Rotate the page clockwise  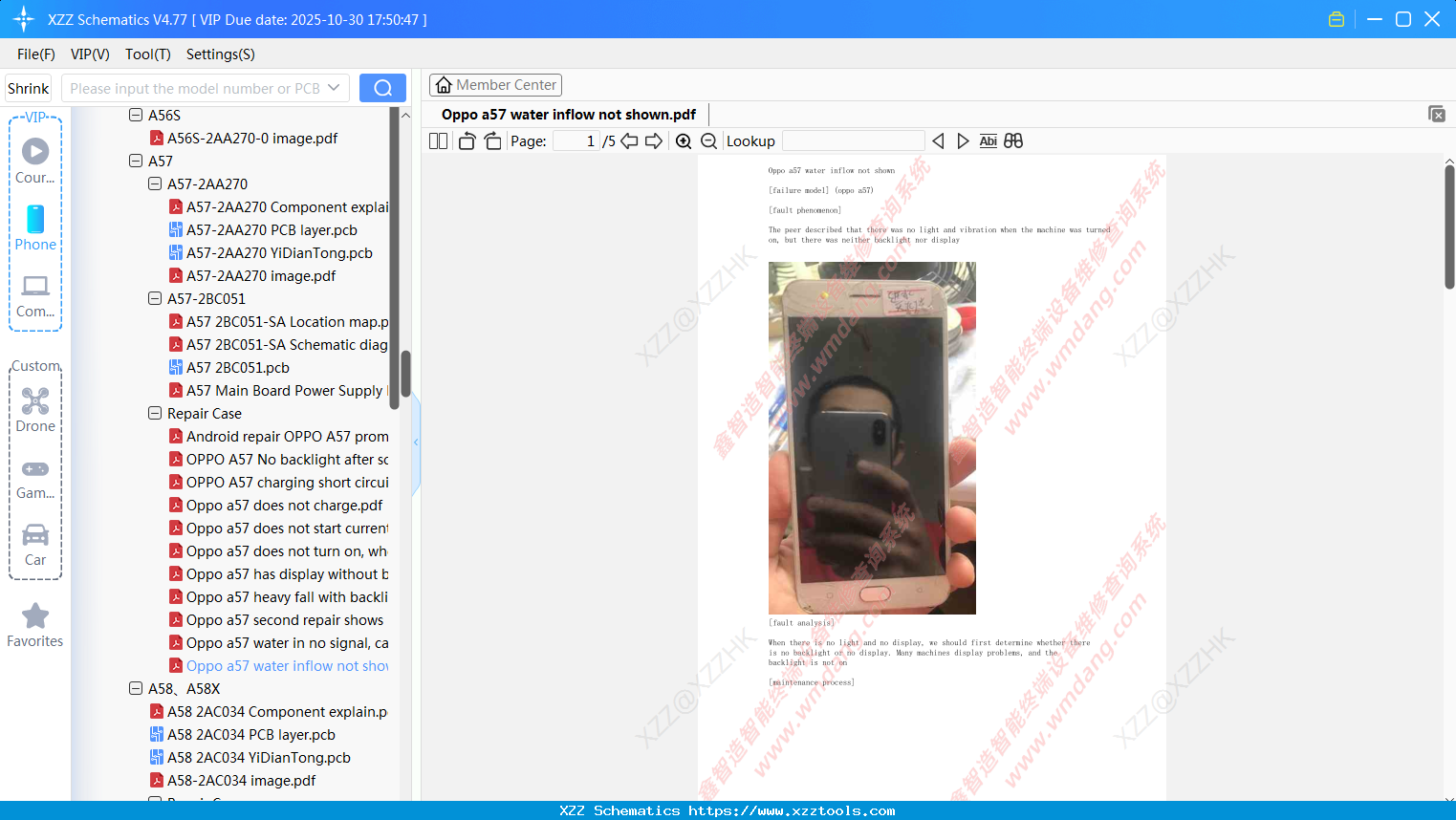point(492,141)
